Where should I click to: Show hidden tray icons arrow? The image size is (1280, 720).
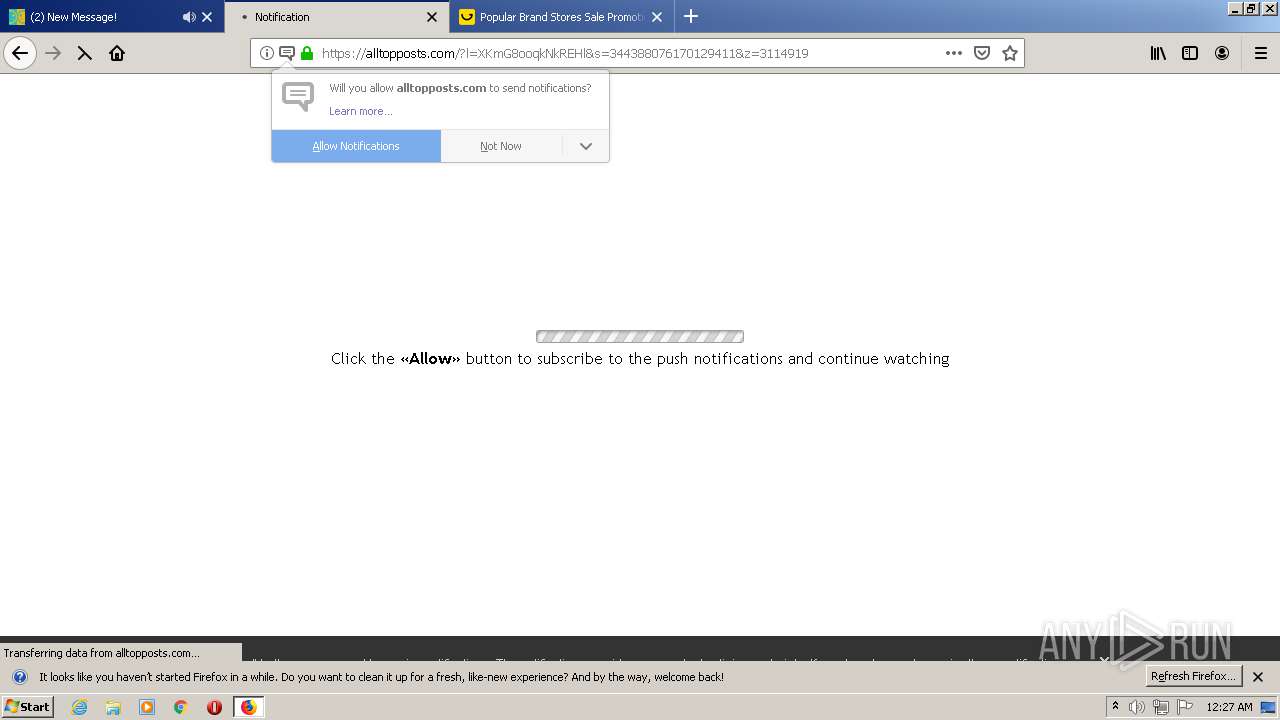click(x=1115, y=707)
